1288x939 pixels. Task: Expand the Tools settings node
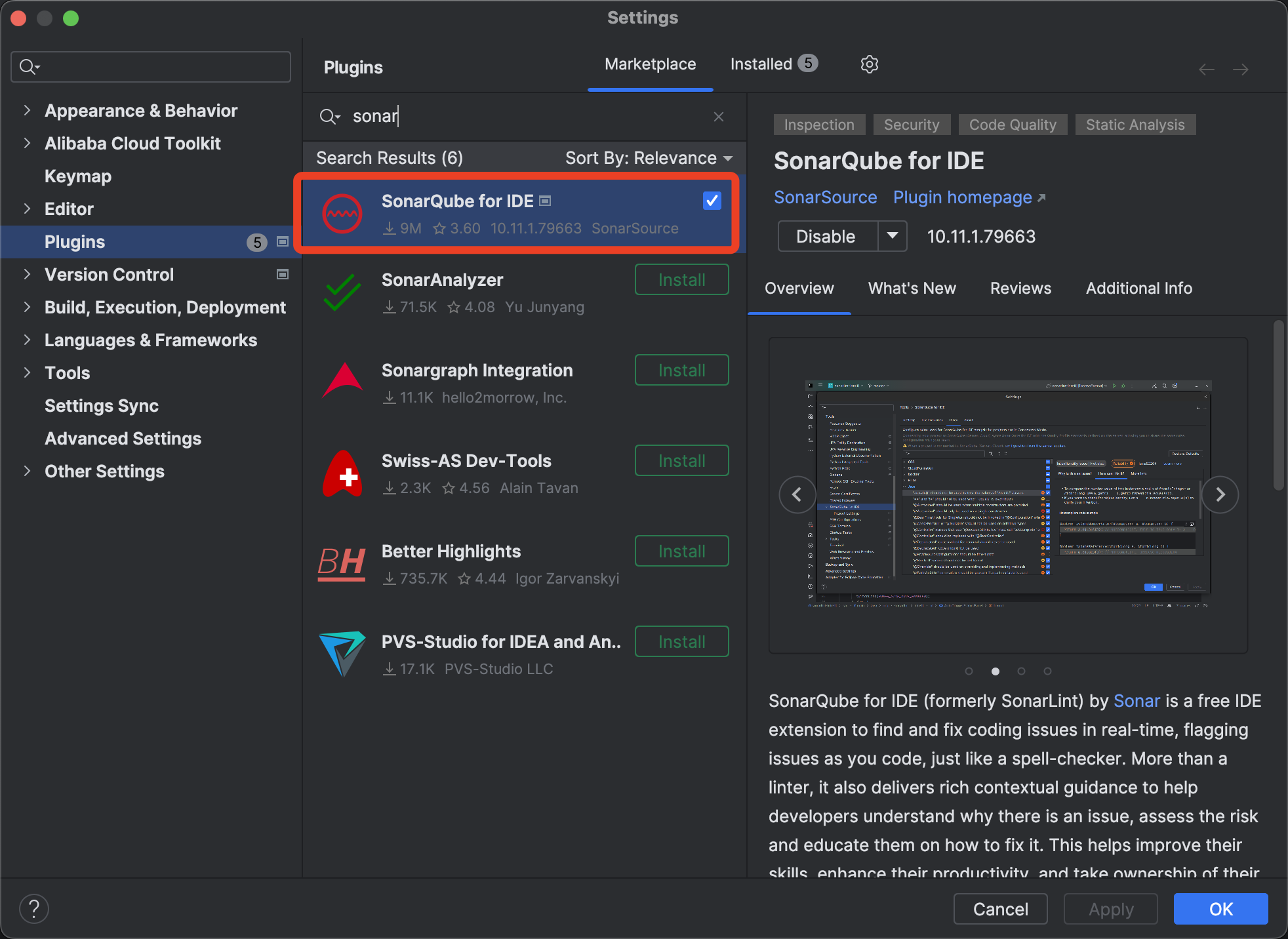27,372
